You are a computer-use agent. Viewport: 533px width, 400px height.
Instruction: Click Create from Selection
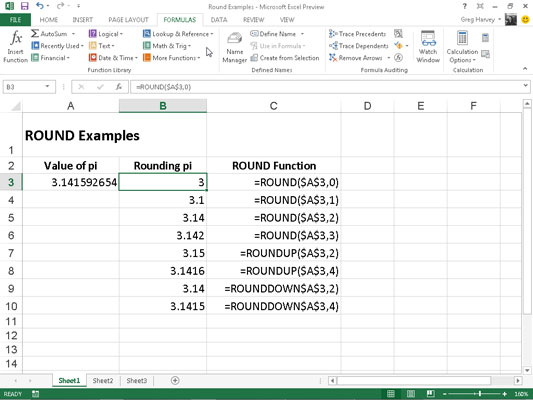285,58
